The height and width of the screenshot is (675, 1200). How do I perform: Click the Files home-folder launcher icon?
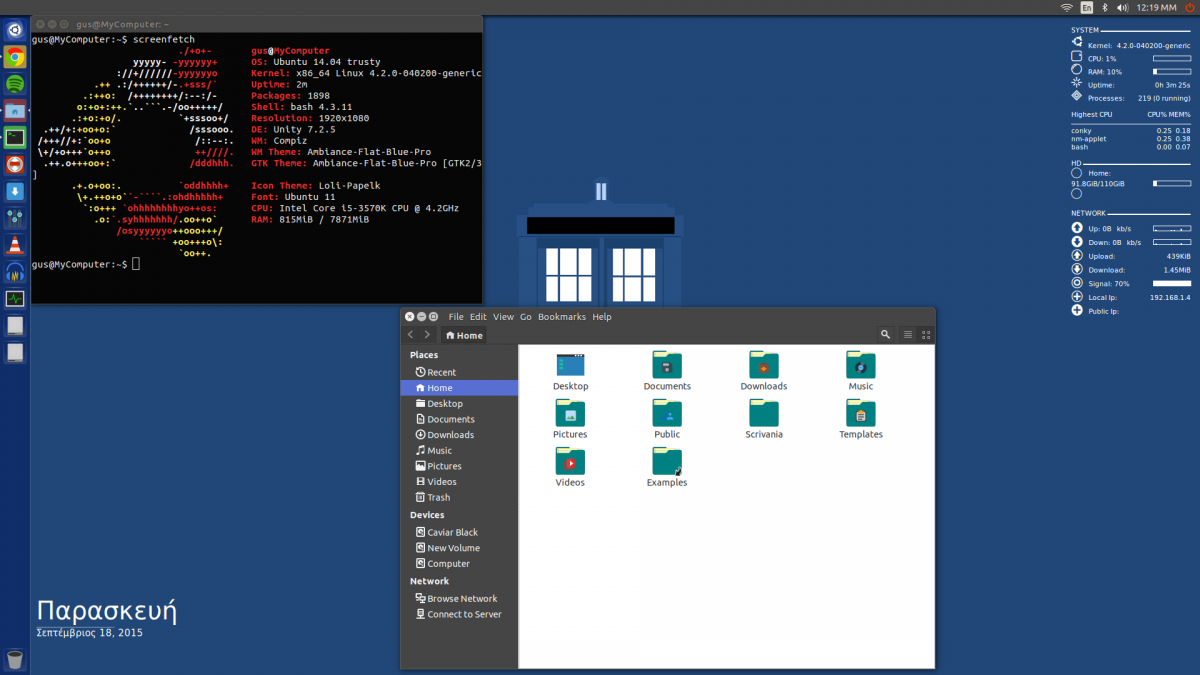(15, 111)
